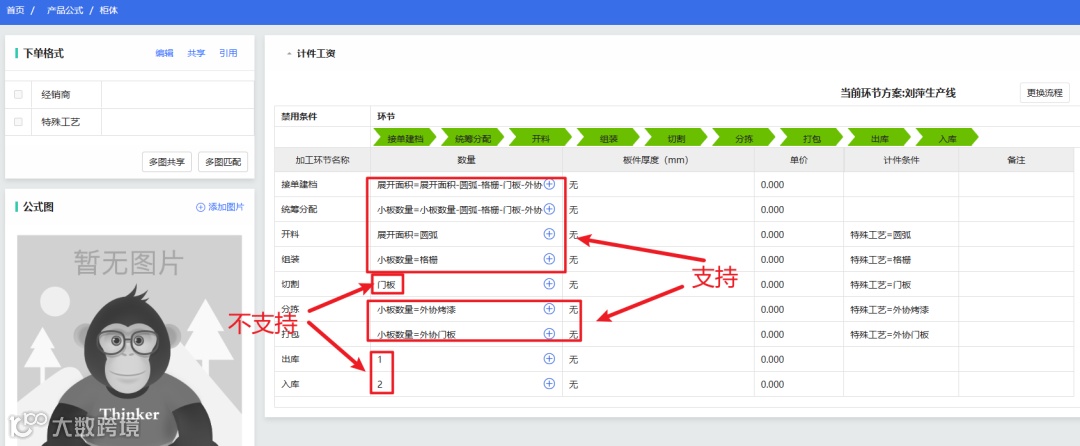Select the 出库 process step arrow
This screenshot has width=1080, height=446.
(x=880, y=138)
